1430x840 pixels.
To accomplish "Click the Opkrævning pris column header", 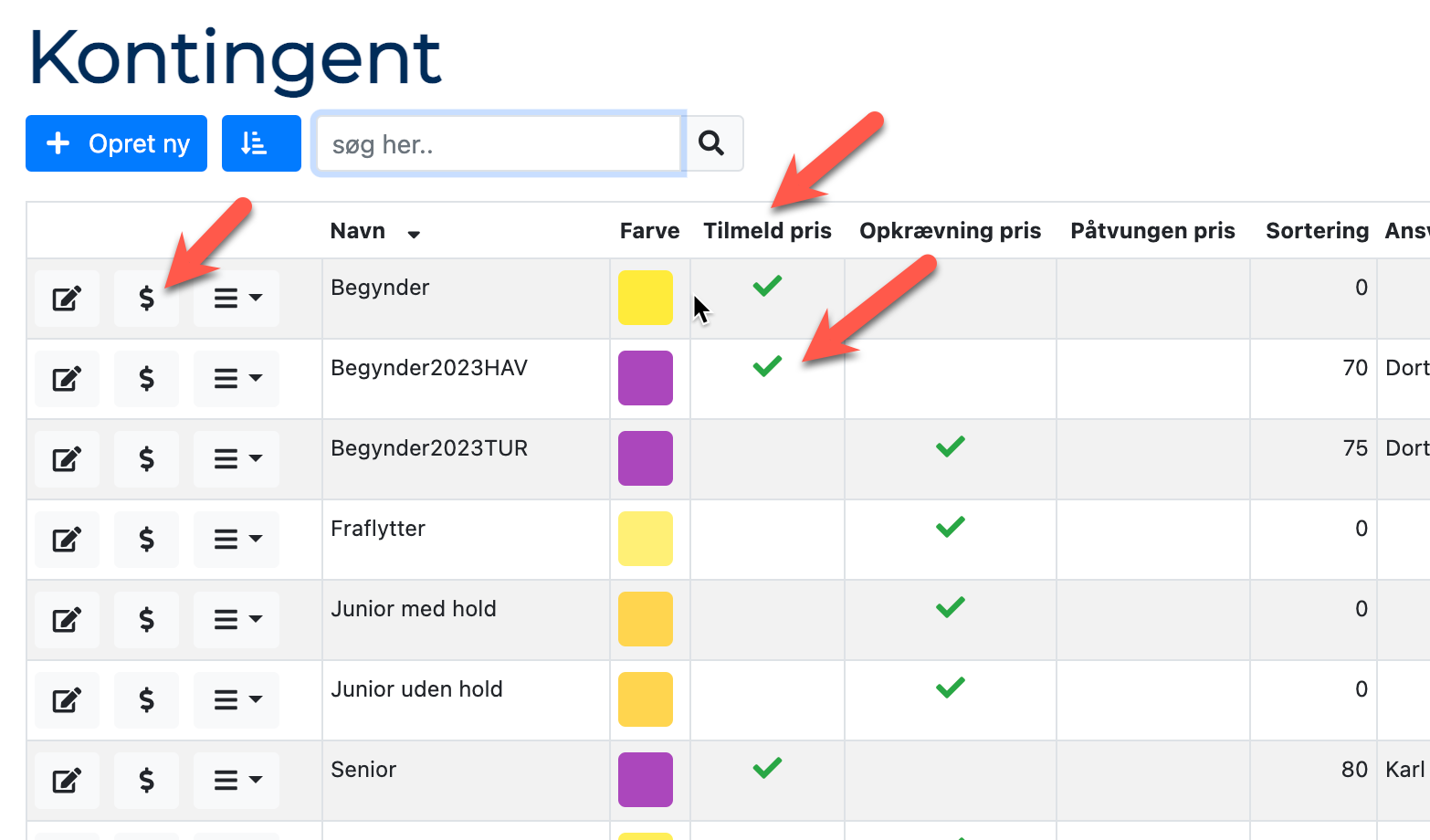I will (x=950, y=231).
